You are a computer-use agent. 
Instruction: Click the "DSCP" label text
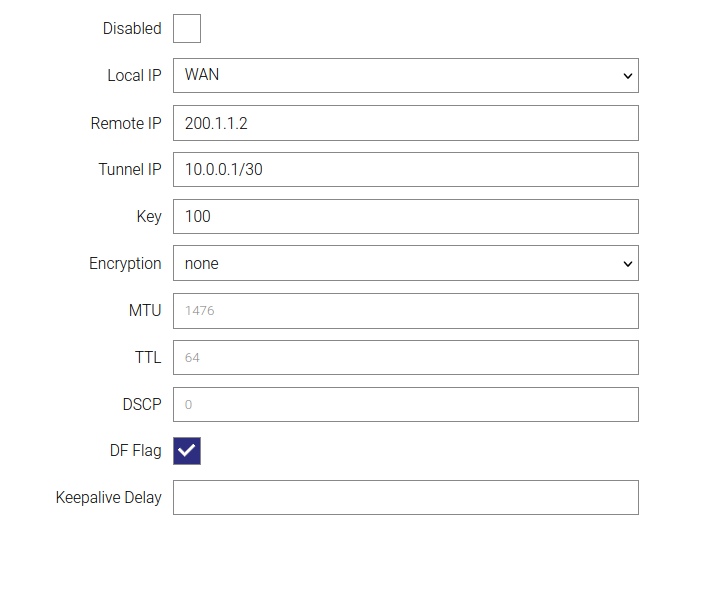[142, 405]
